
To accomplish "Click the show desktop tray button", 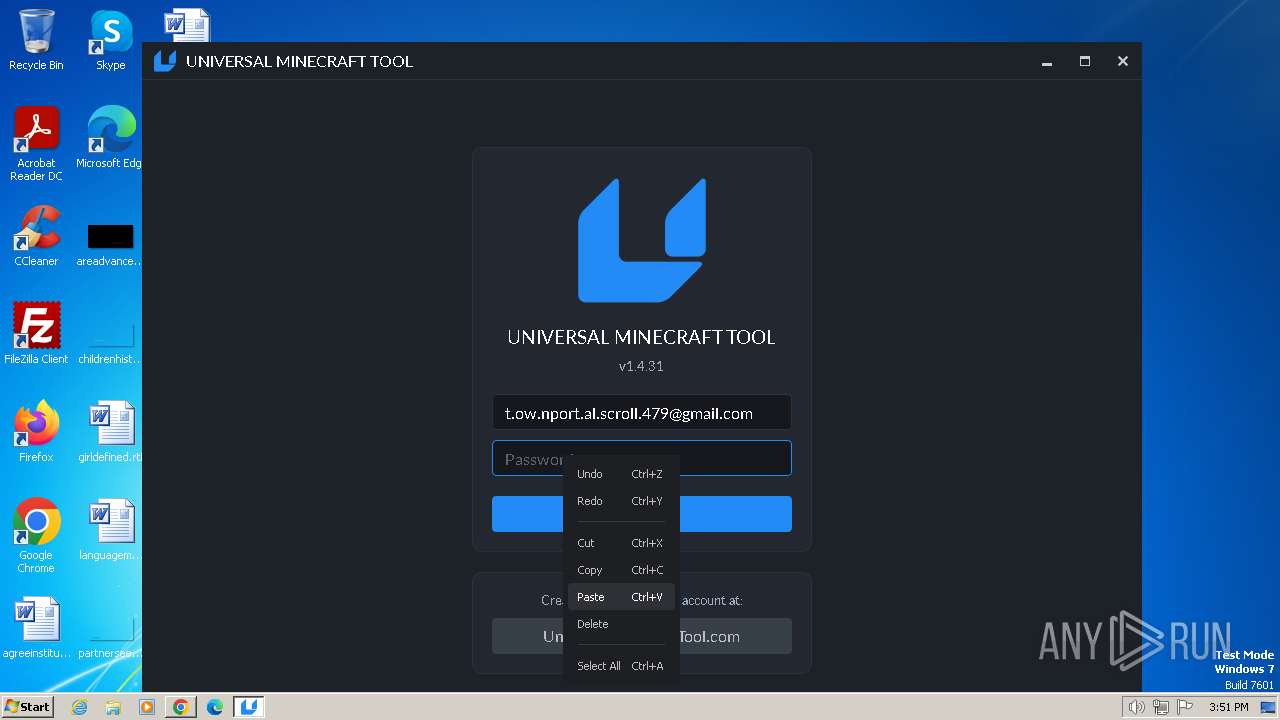I will 1268,707.
